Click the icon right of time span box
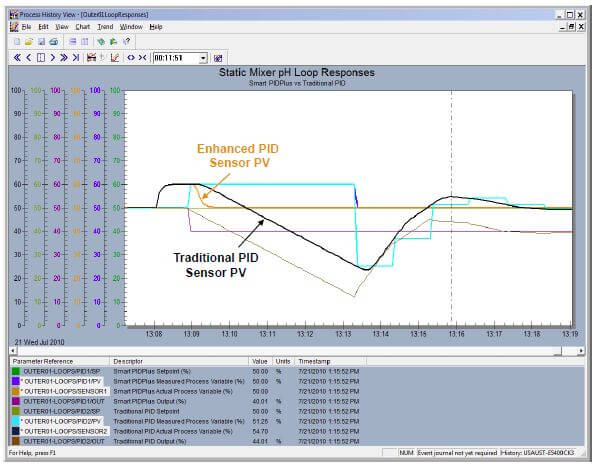The width and height of the screenshot is (598, 468). coord(218,58)
